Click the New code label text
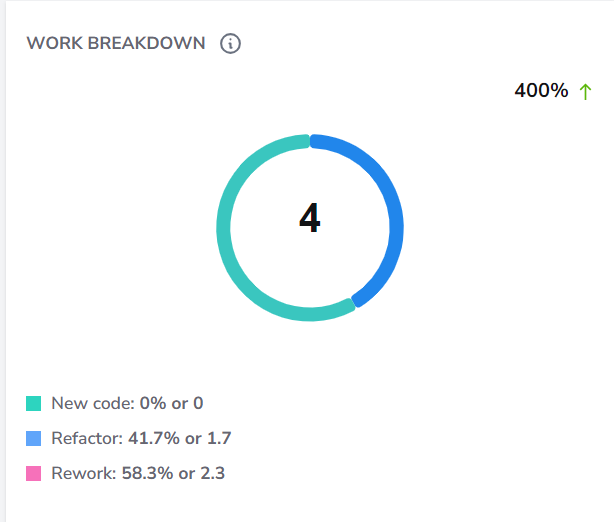Screen dimensions: 614x522 click(x=93, y=403)
